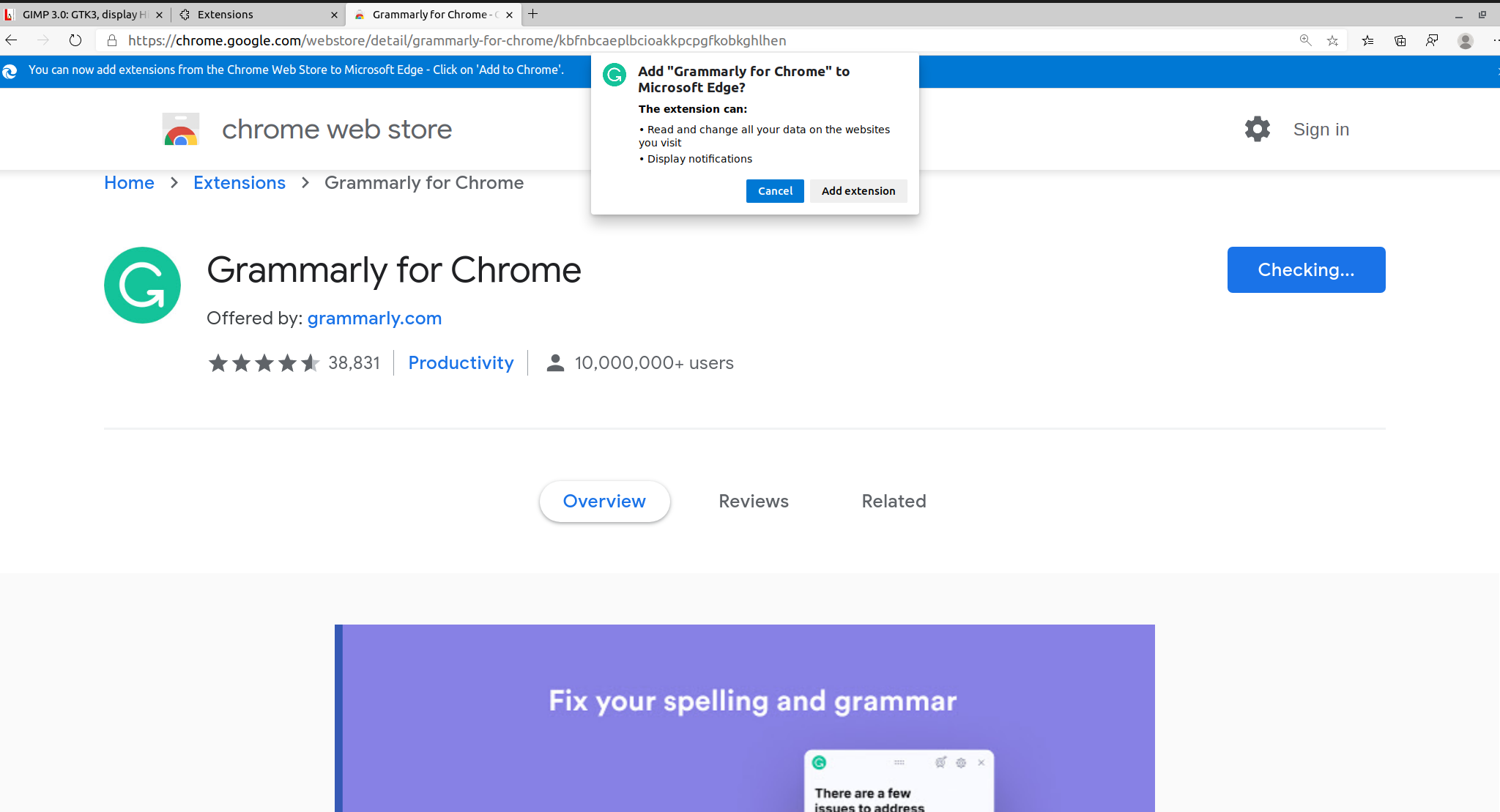Open the Favorites list icon
The image size is (1500, 812).
[1367, 40]
